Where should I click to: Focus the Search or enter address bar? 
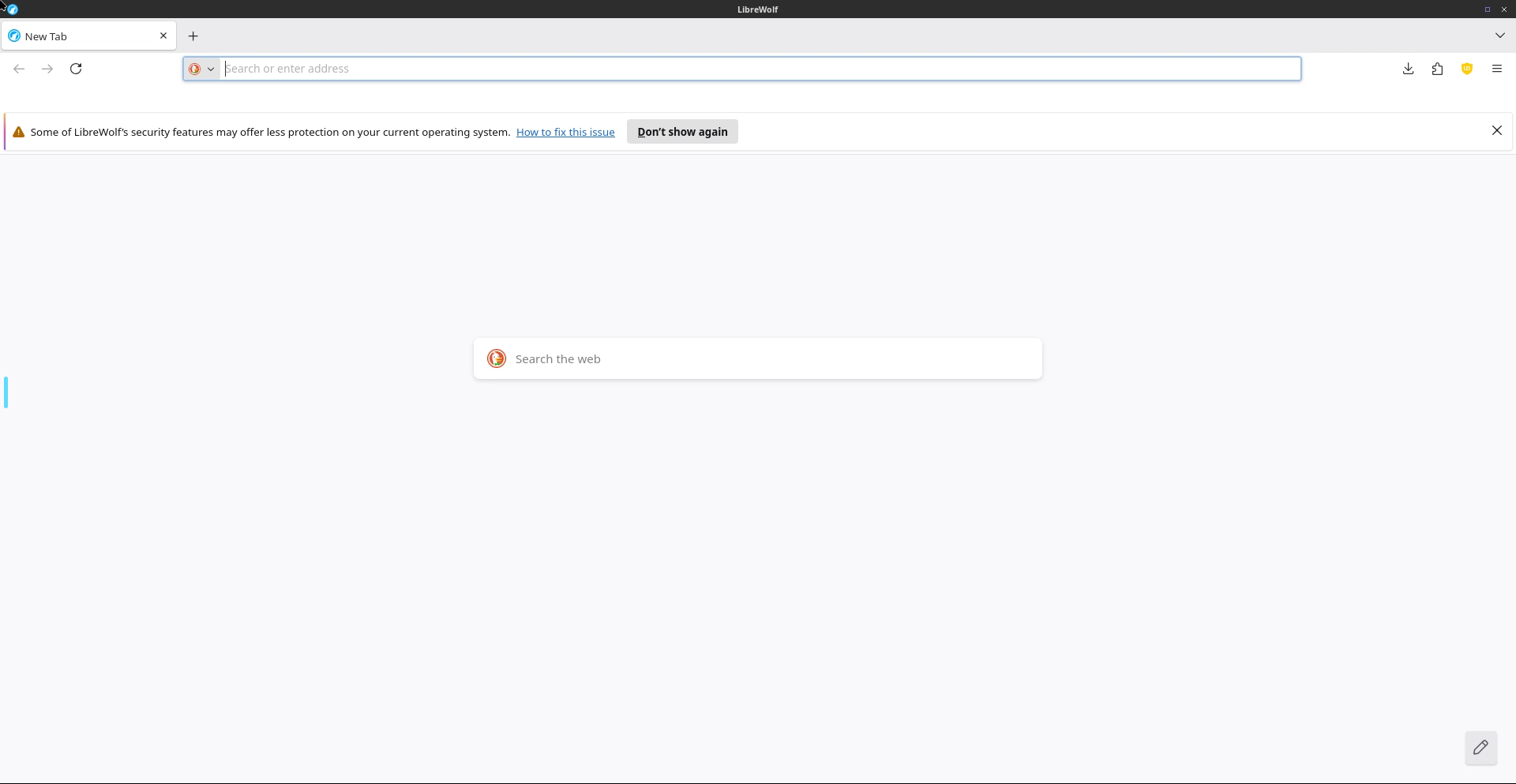(x=758, y=69)
